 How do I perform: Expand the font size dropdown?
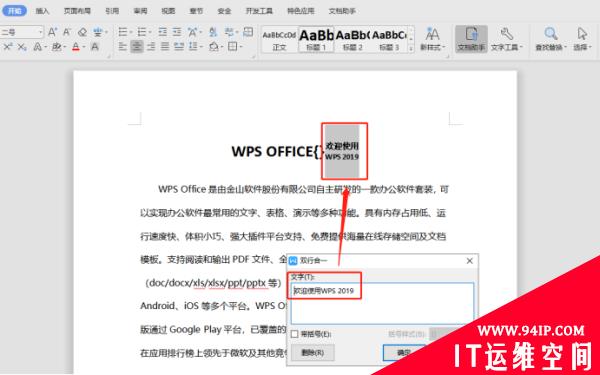[x=40, y=32]
